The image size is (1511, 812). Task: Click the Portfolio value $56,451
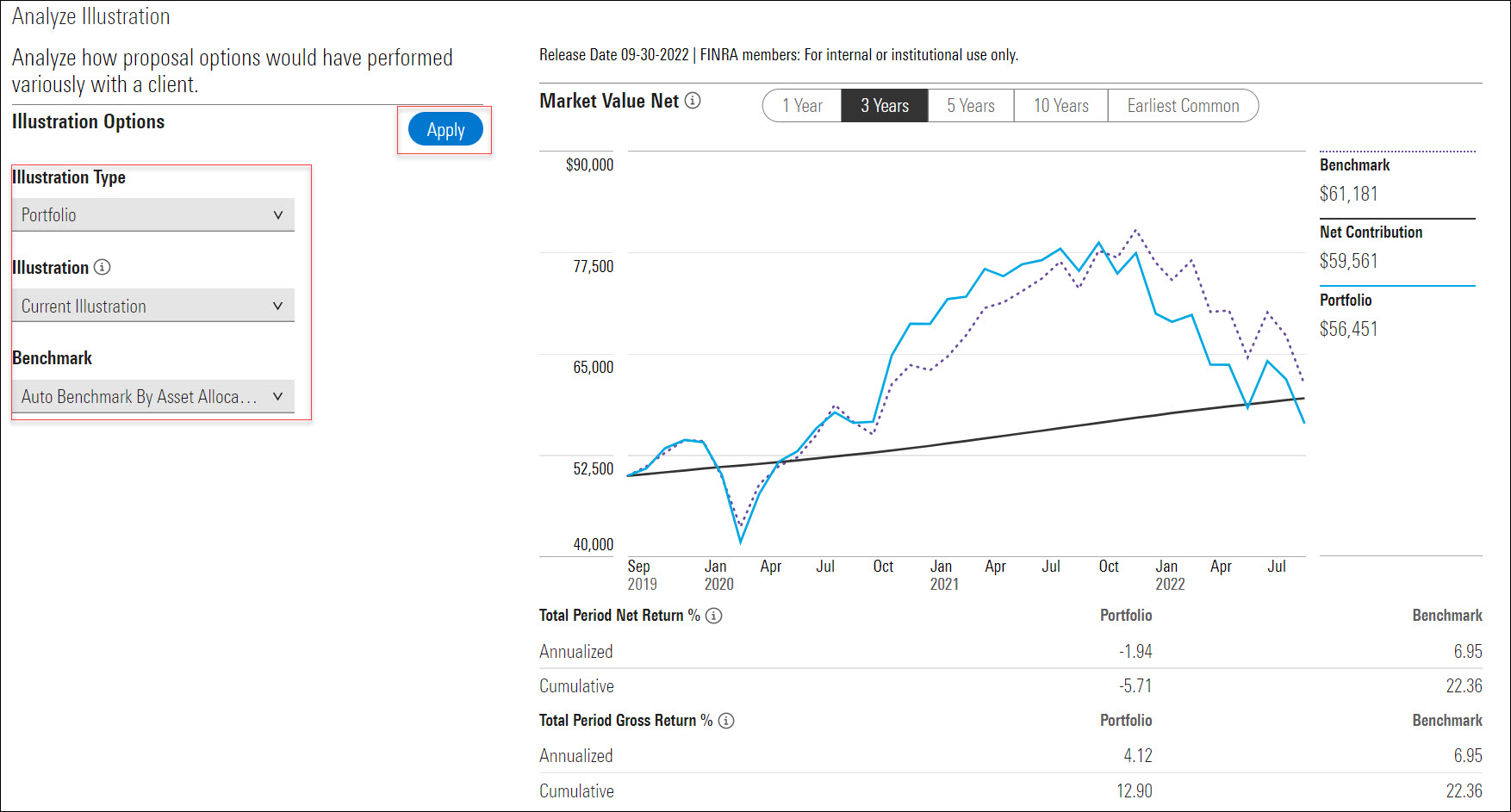pos(1349,329)
